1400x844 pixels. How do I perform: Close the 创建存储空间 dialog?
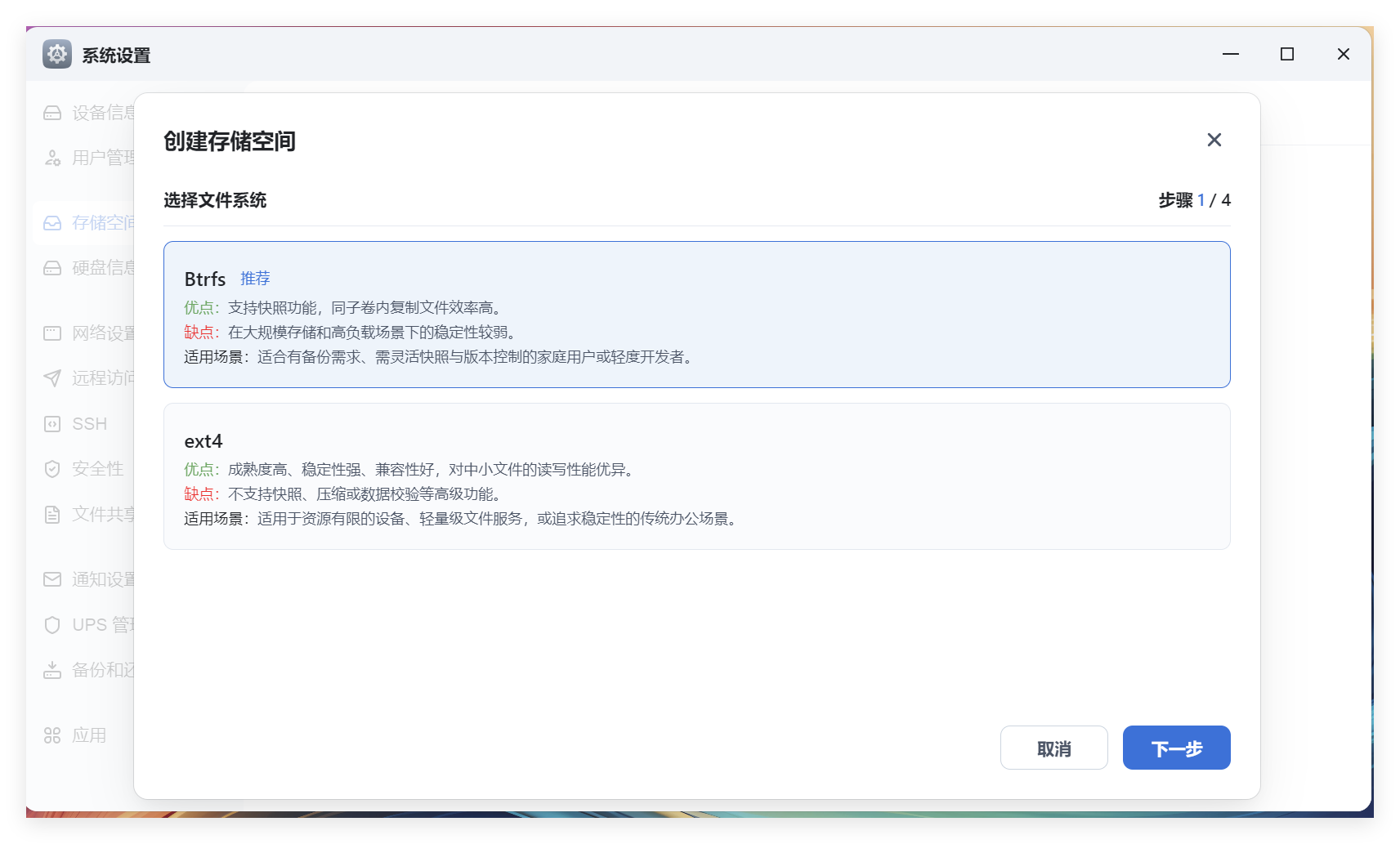[x=1214, y=140]
